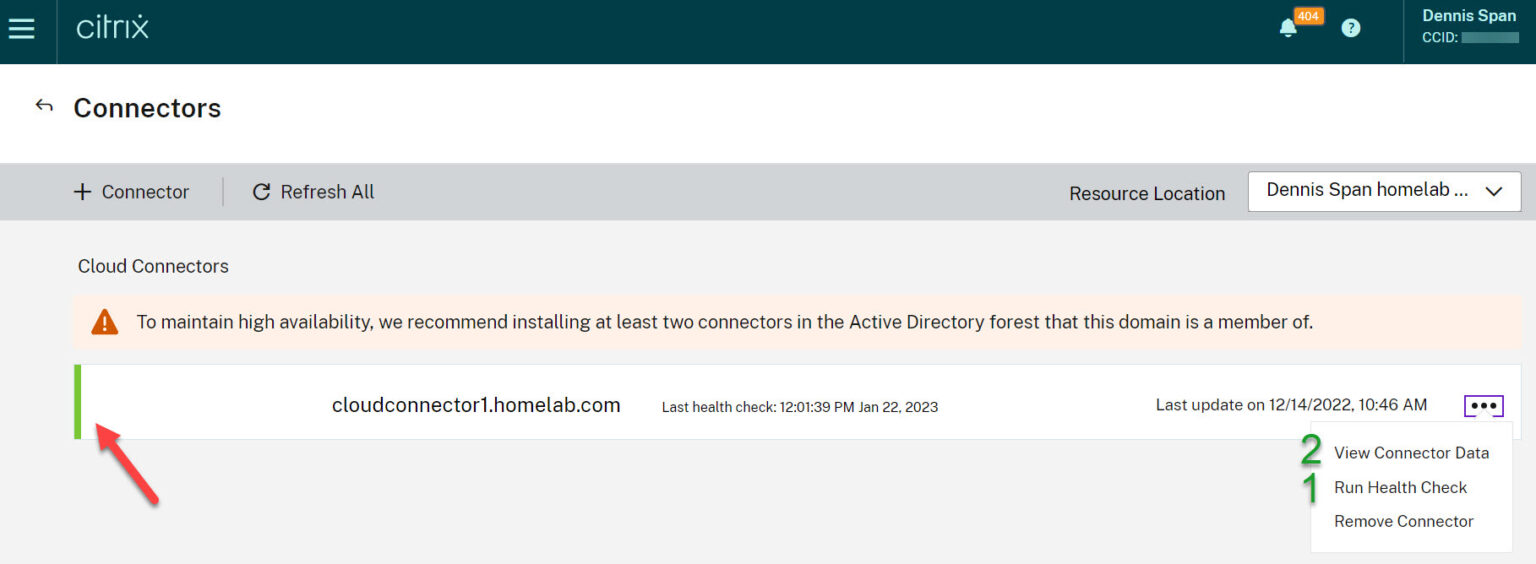This screenshot has width=1536, height=564.
Task: Open the hamburger navigation menu
Action: coord(21,28)
